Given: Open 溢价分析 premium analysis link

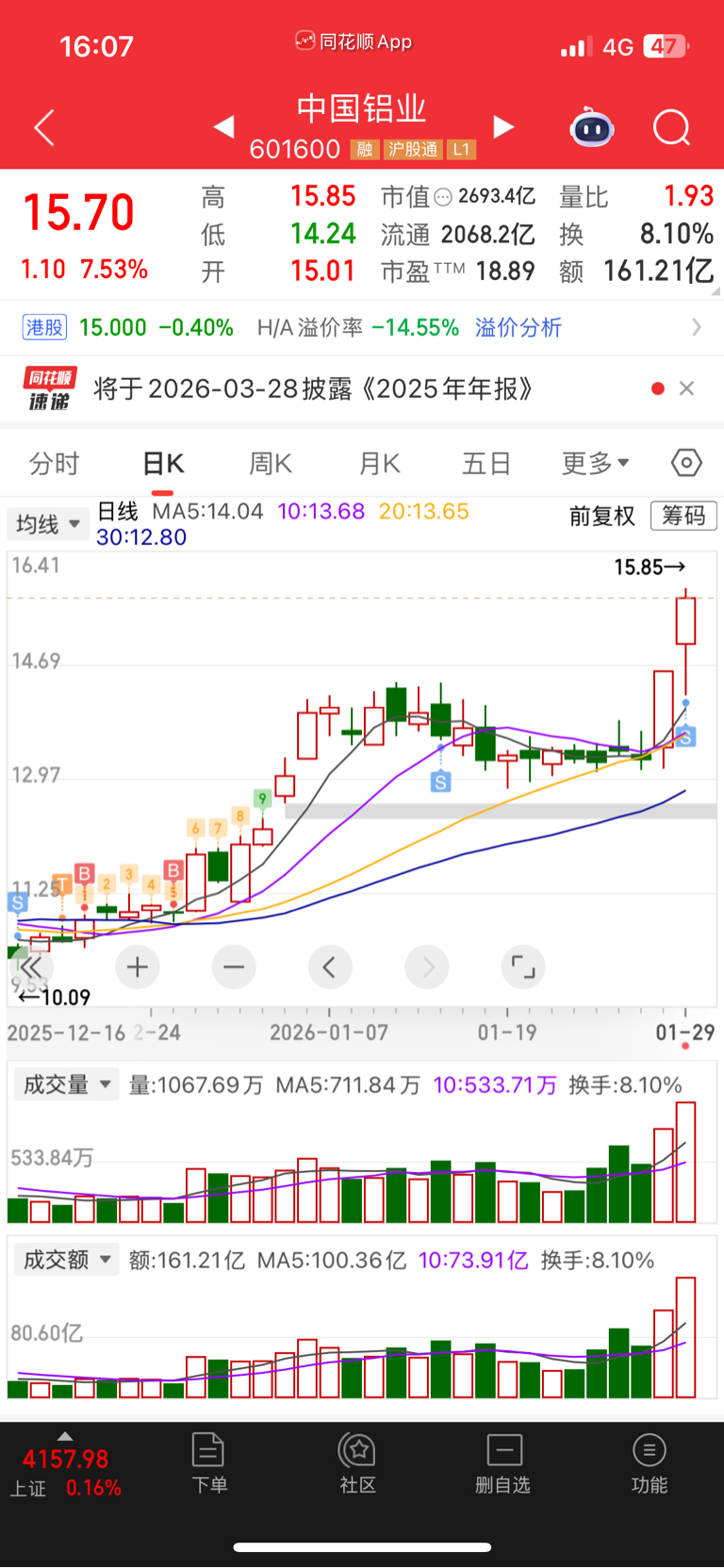Looking at the screenshot, I should (518, 327).
